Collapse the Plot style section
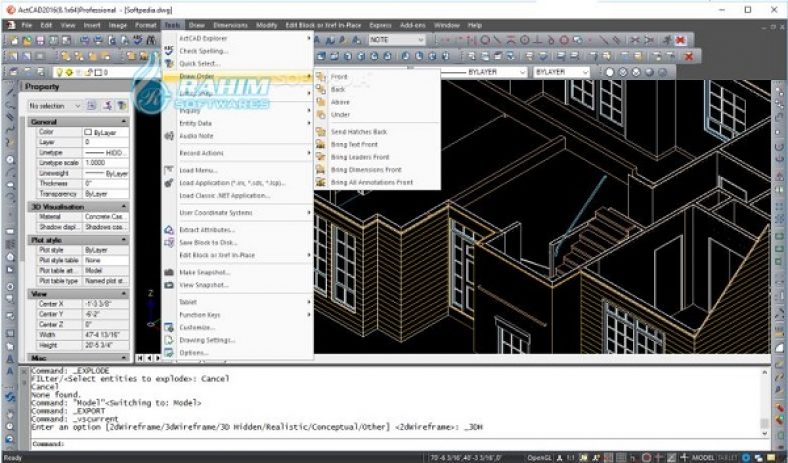 click(124, 240)
